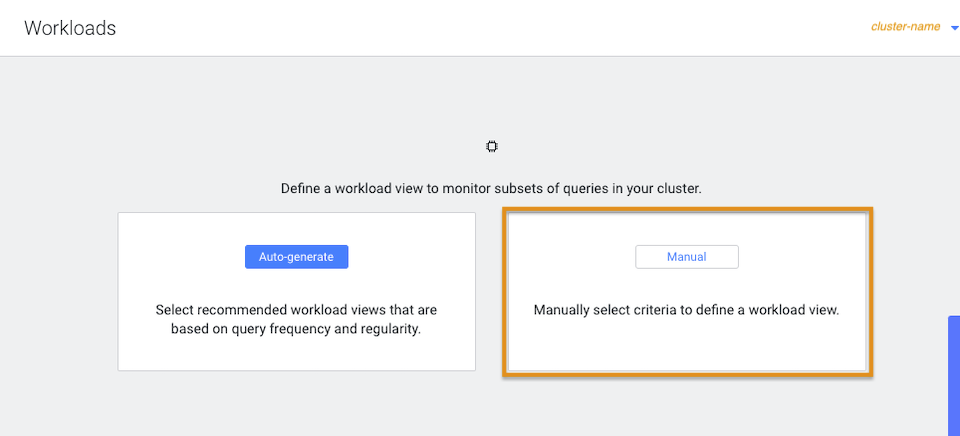Click the gray area left of Auto-generate card
The width and height of the screenshot is (960, 436).
pyautogui.click(x=58, y=291)
